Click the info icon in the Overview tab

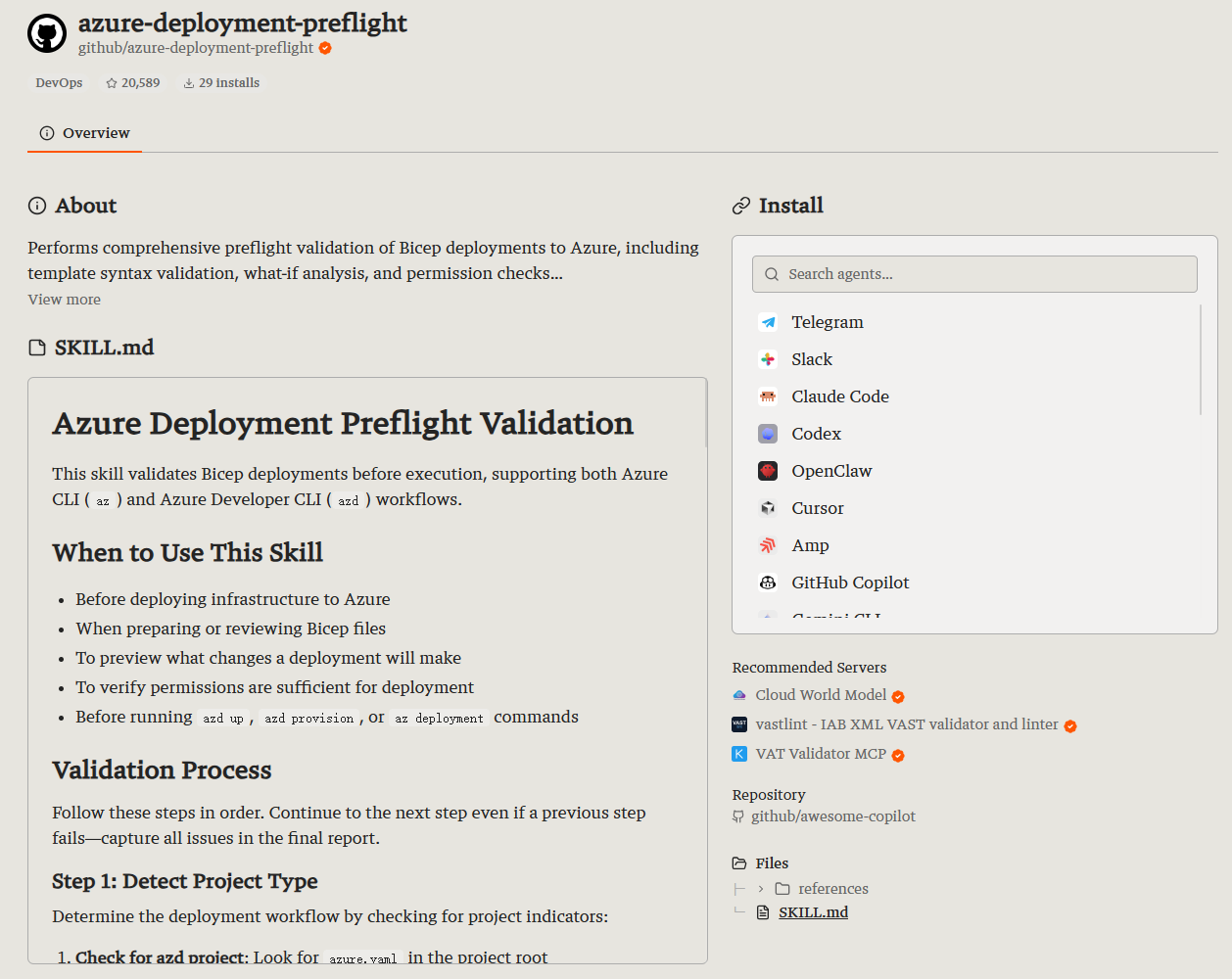pos(47,133)
